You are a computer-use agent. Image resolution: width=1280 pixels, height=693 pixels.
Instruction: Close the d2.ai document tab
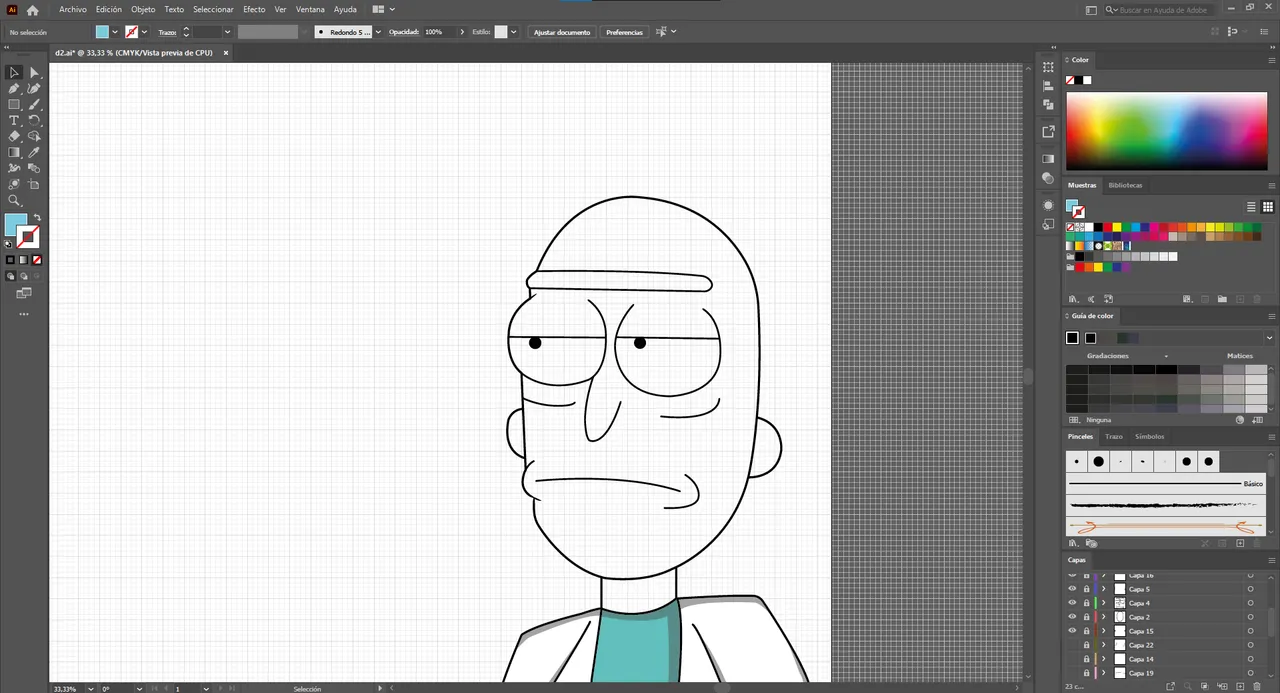click(226, 52)
